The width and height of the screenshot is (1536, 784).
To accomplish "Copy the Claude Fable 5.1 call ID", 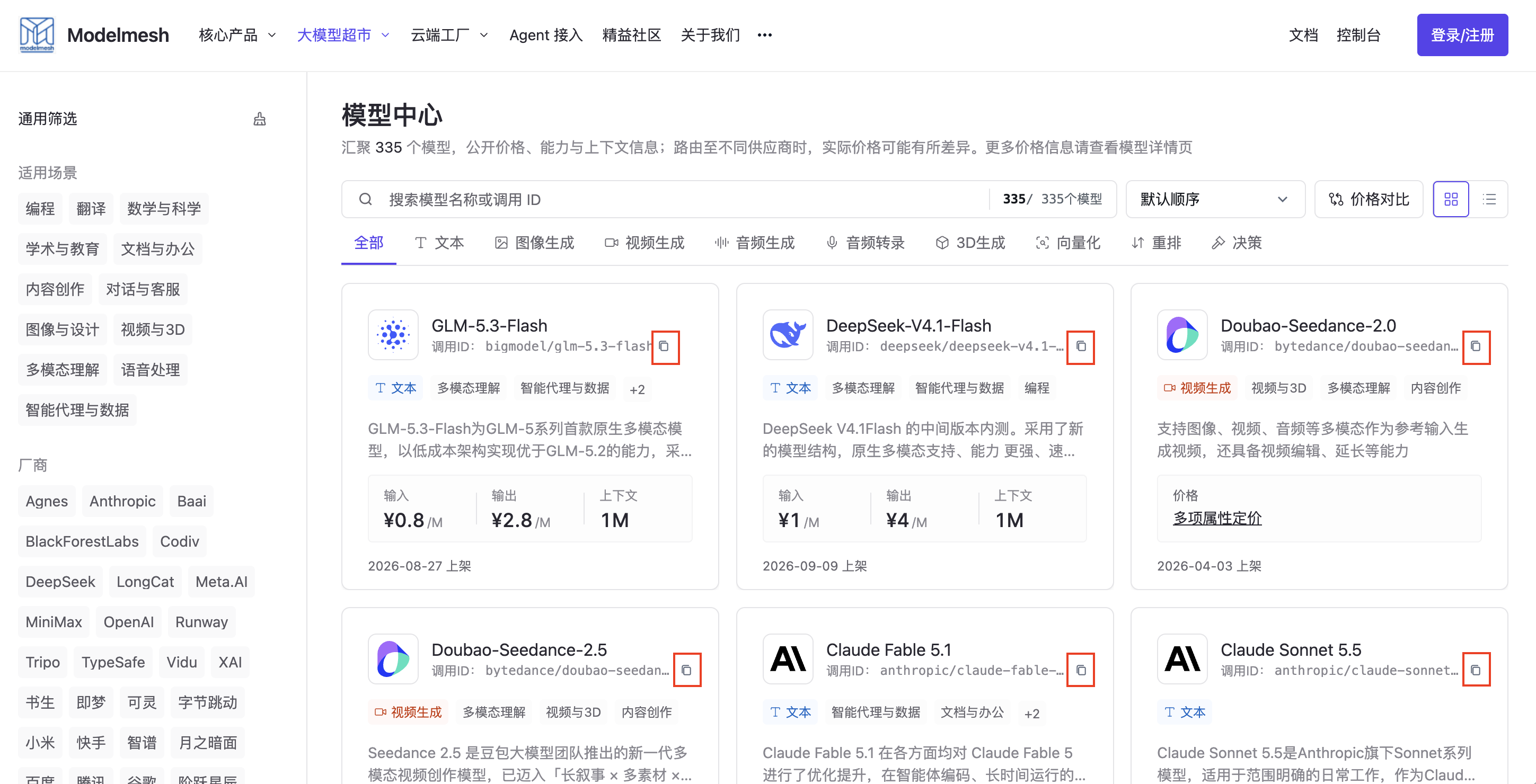I will click(1080, 671).
